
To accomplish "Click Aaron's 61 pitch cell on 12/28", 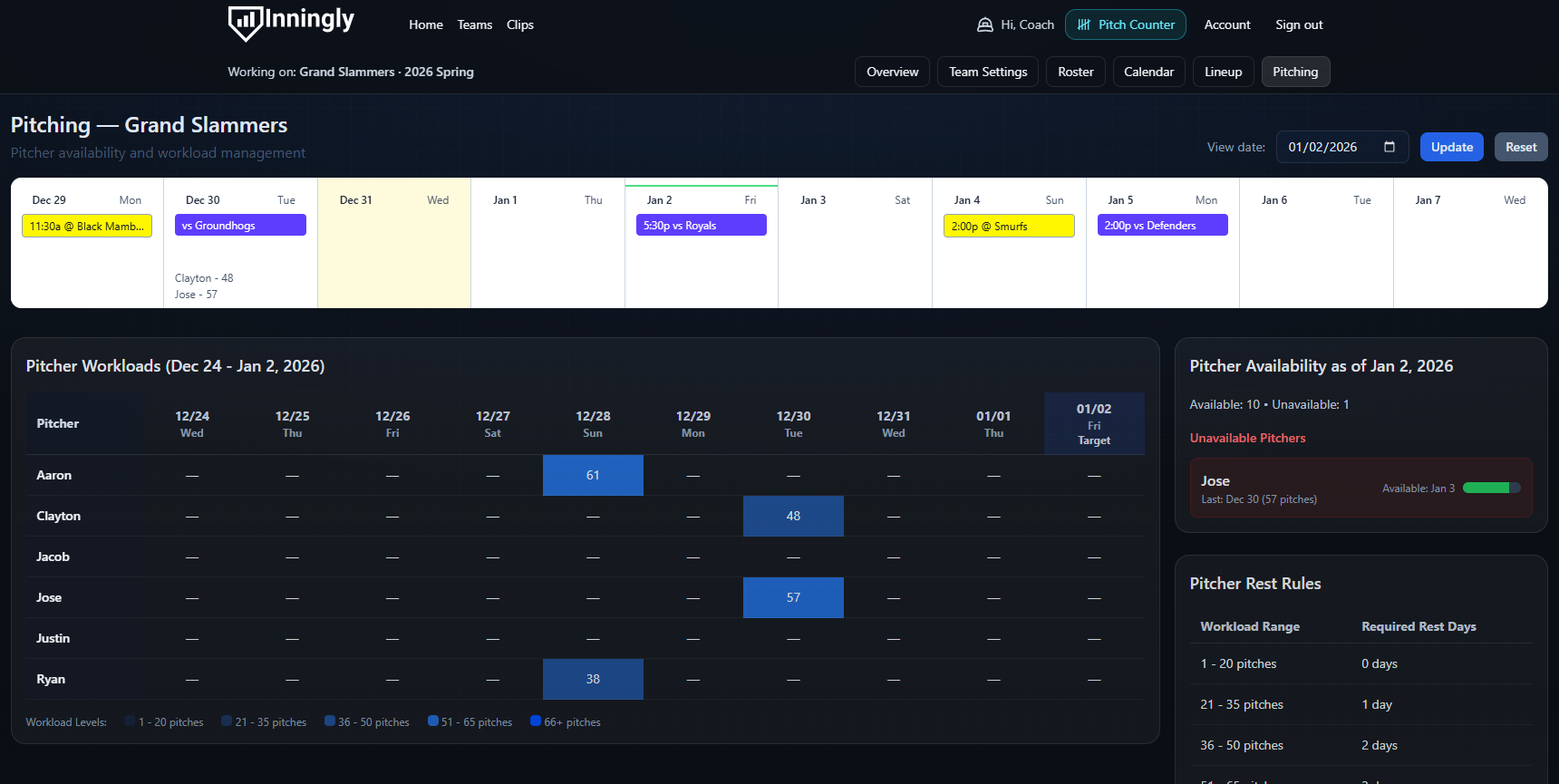I will pos(593,475).
